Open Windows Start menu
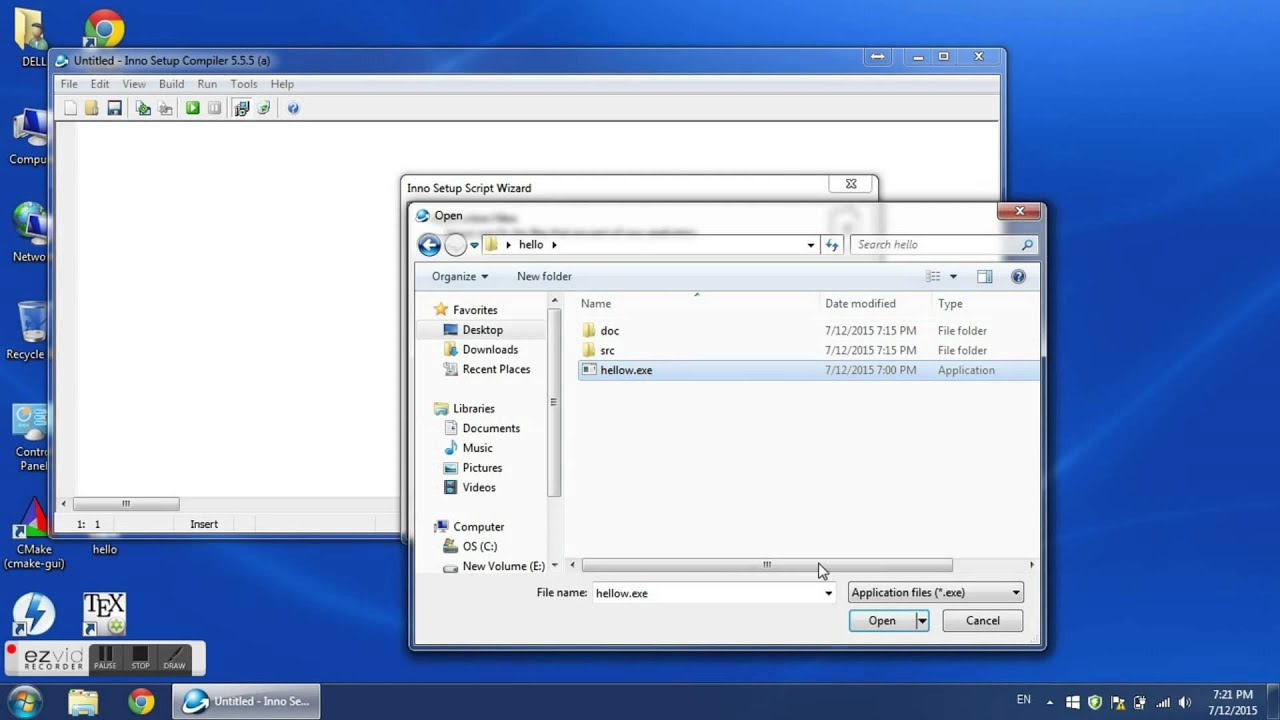The width and height of the screenshot is (1280, 720). pos(24,700)
